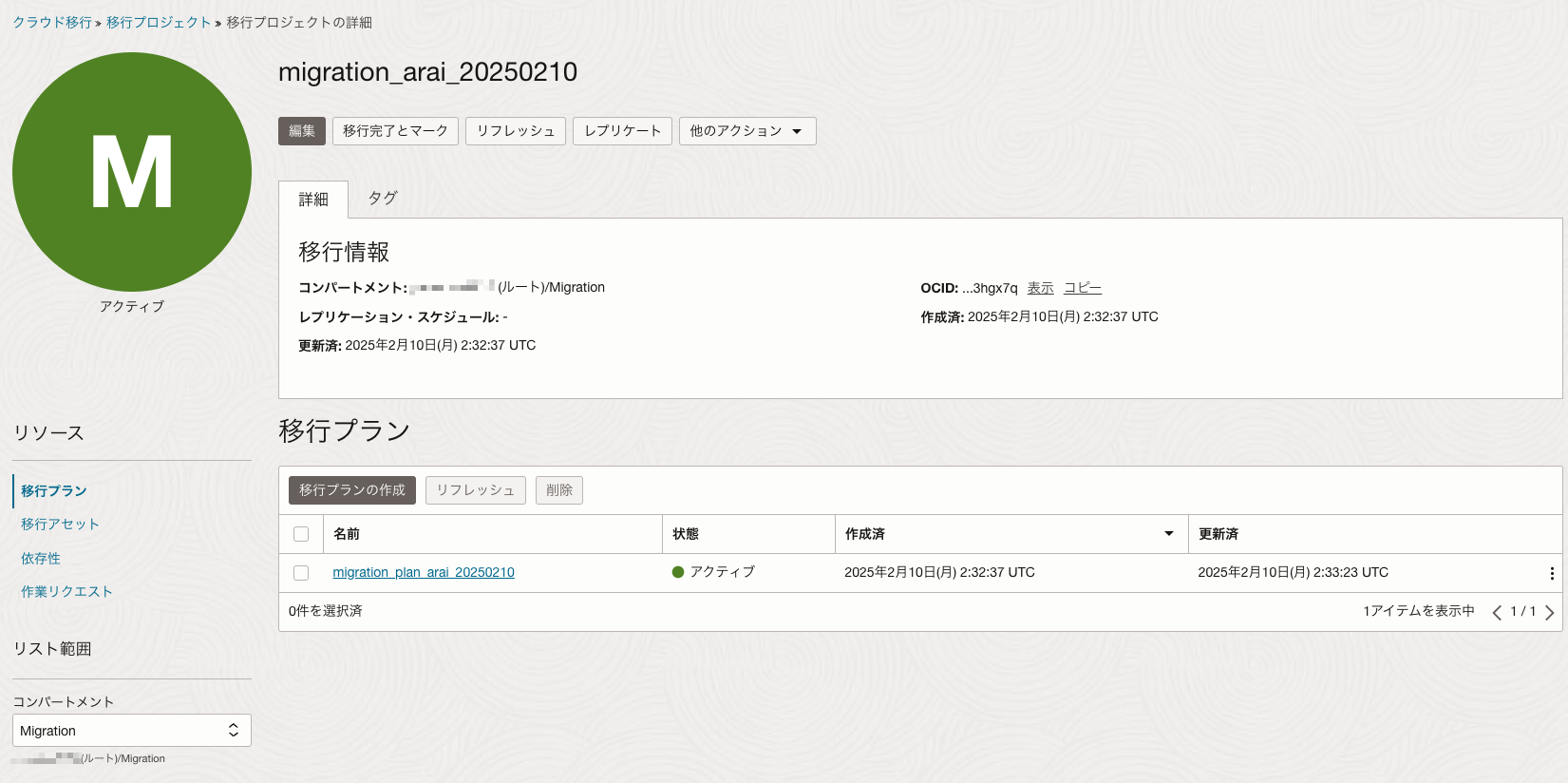Sort the table by 状態 column header
Screen dimensions: 1568x783
[x=686, y=534]
